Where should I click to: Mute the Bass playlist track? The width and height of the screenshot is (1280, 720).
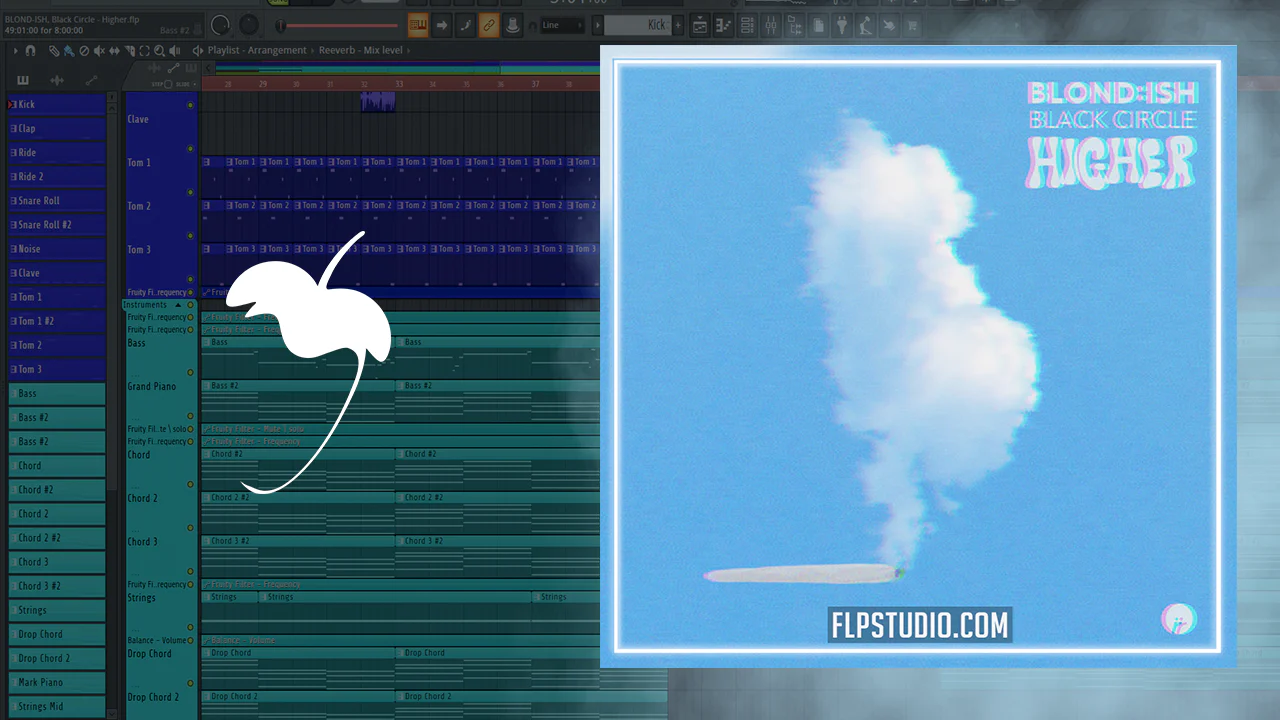point(190,372)
